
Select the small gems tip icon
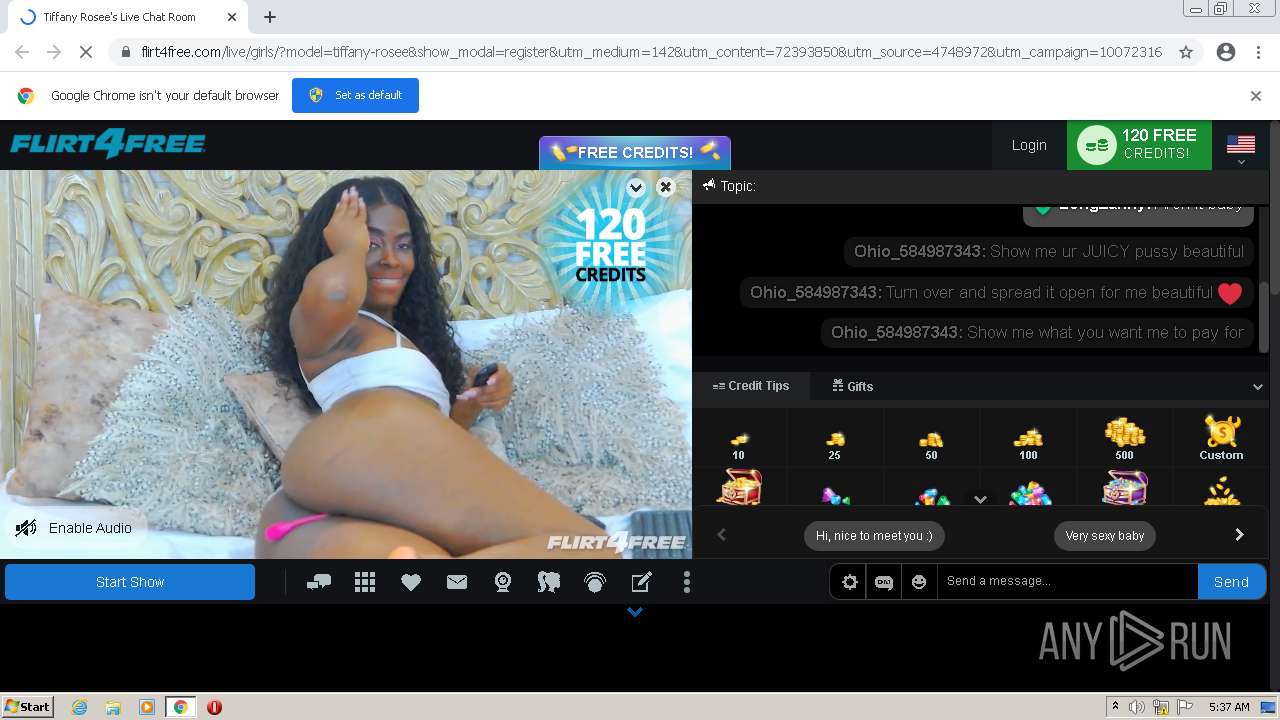tap(835, 496)
